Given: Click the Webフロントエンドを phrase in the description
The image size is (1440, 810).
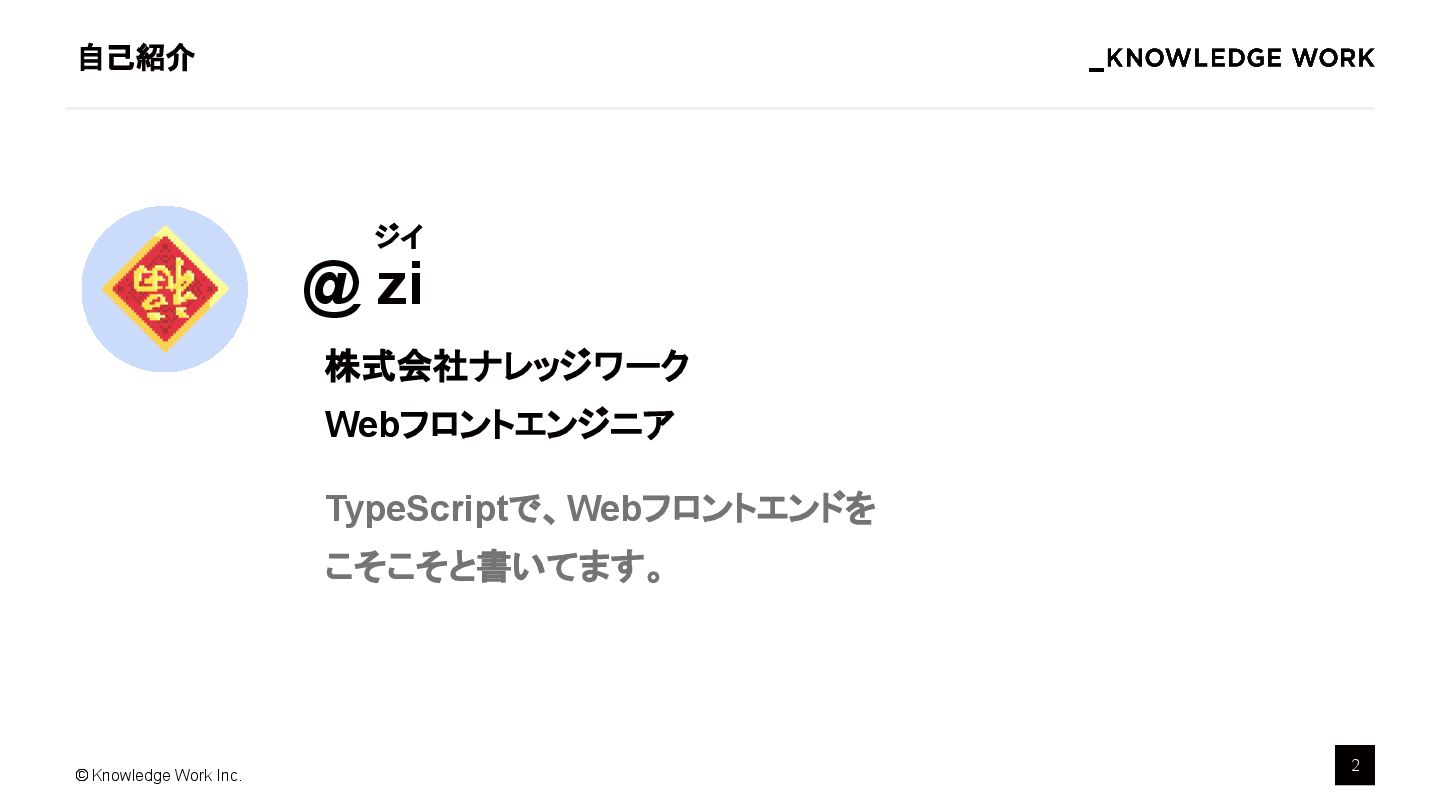Looking at the screenshot, I should coord(721,509).
